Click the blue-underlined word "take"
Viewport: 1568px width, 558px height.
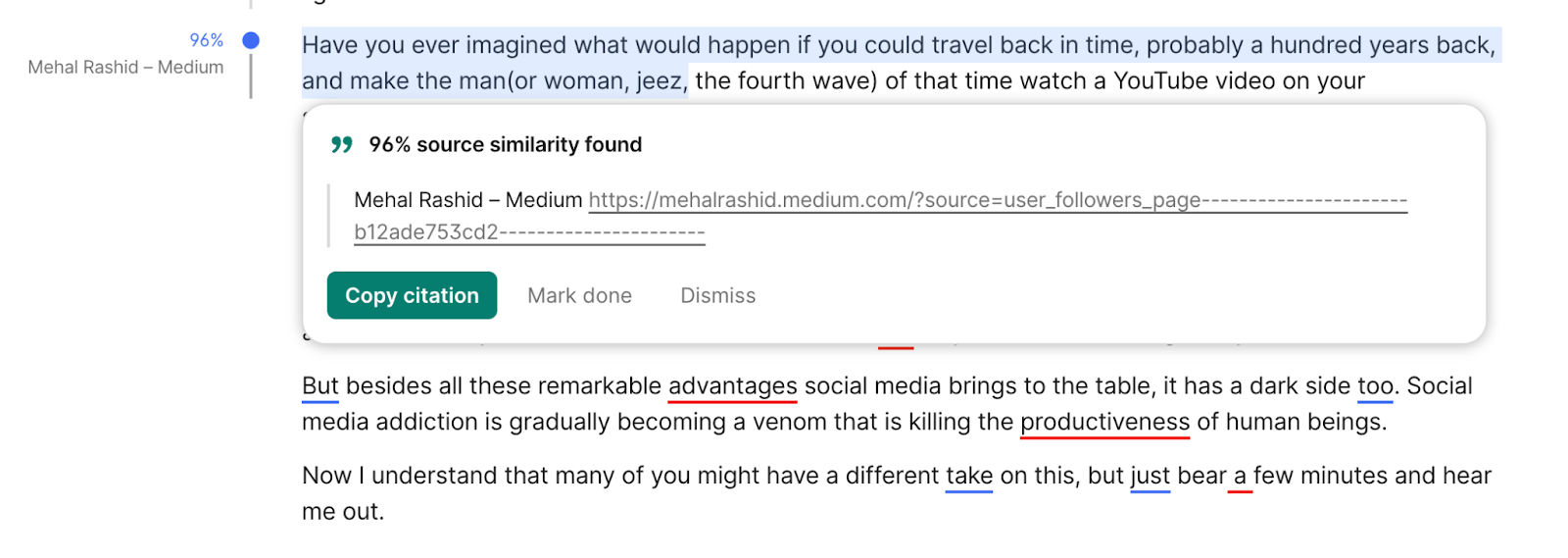968,476
